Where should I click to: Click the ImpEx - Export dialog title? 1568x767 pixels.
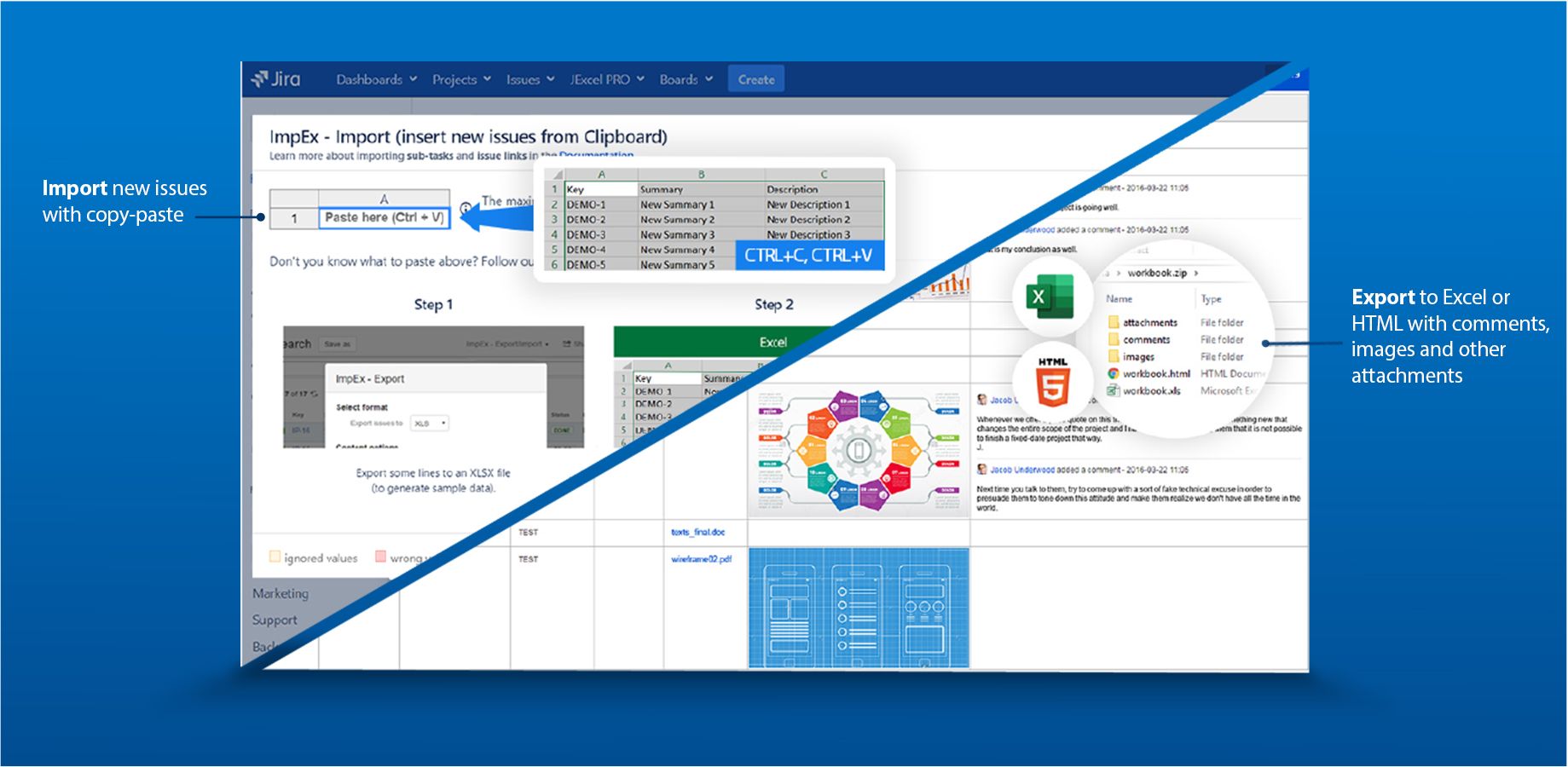coord(370,378)
